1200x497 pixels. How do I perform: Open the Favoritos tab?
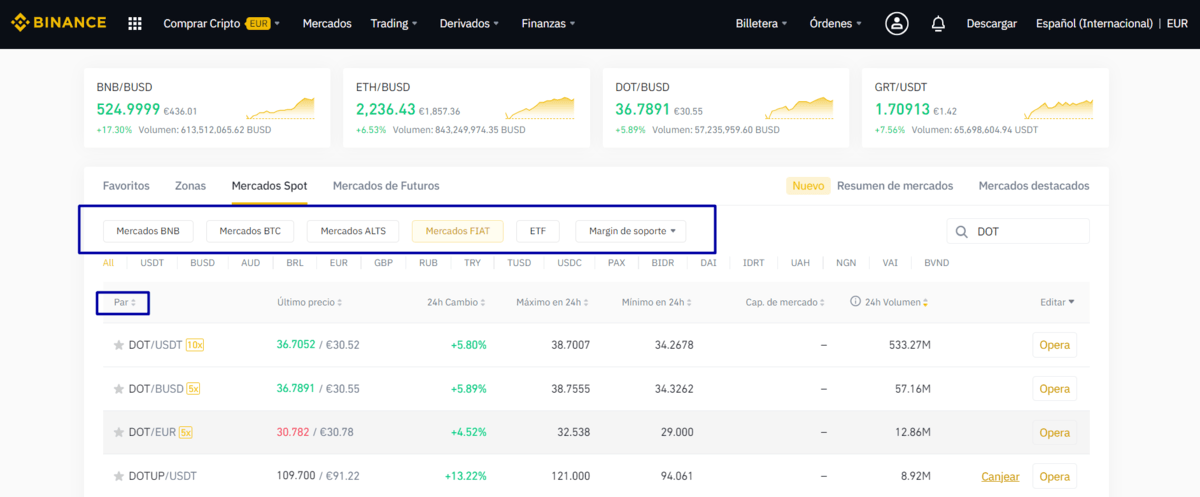pyautogui.click(x=126, y=186)
